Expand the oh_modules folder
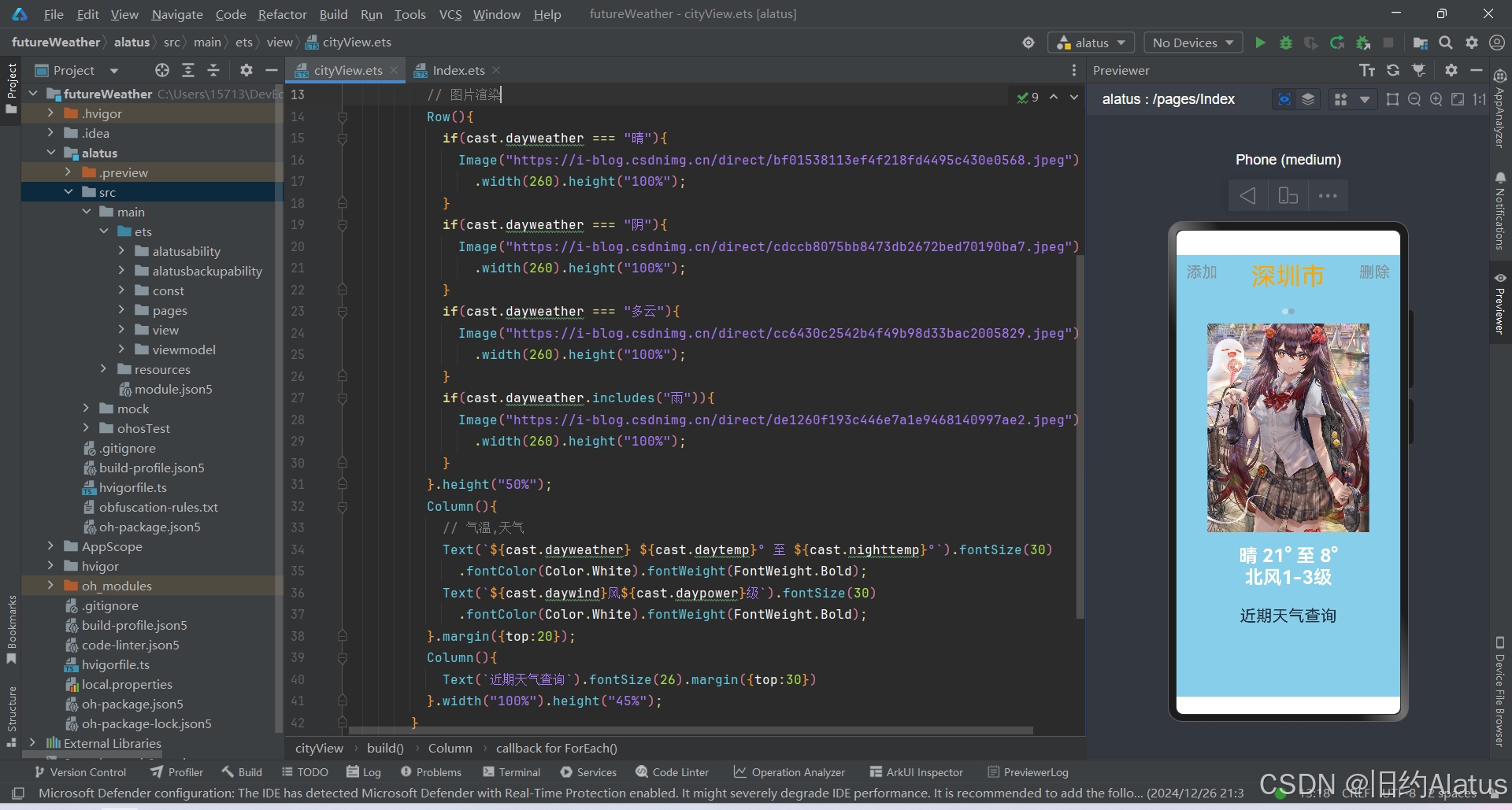 pyautogui.click(x=50, y=585)
